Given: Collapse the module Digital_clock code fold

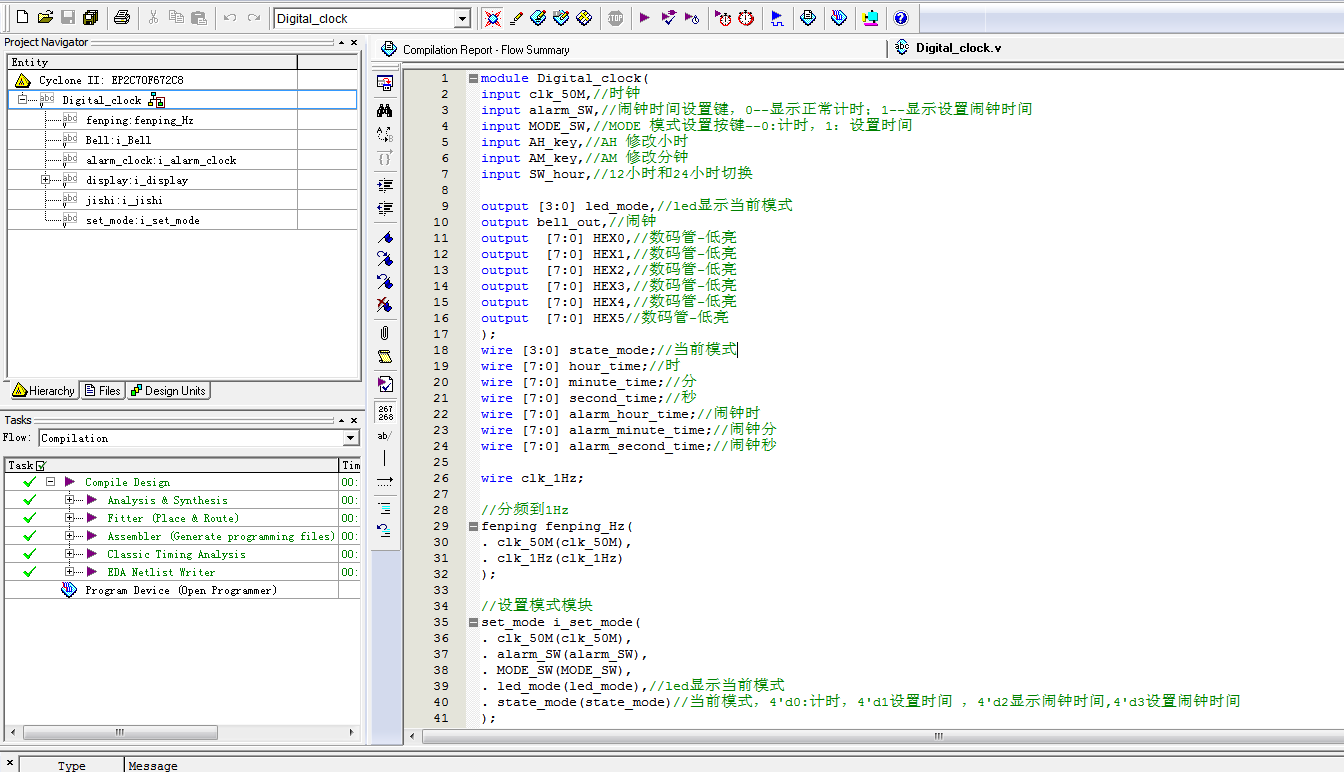Looking at the screenshot, I should point(473,78).
